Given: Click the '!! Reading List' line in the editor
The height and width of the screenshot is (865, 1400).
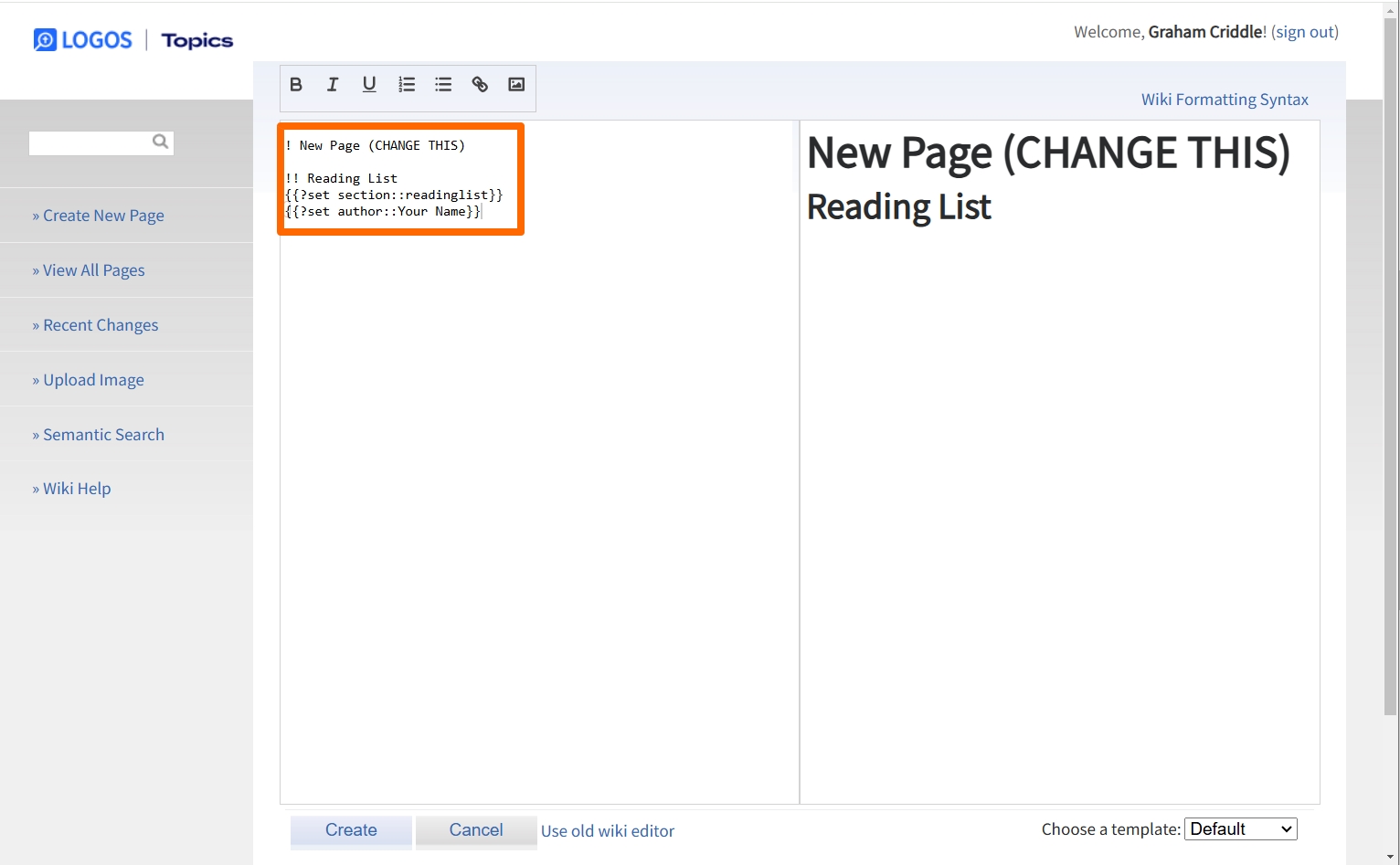Looking at the screenshot, I should [342, 178].
